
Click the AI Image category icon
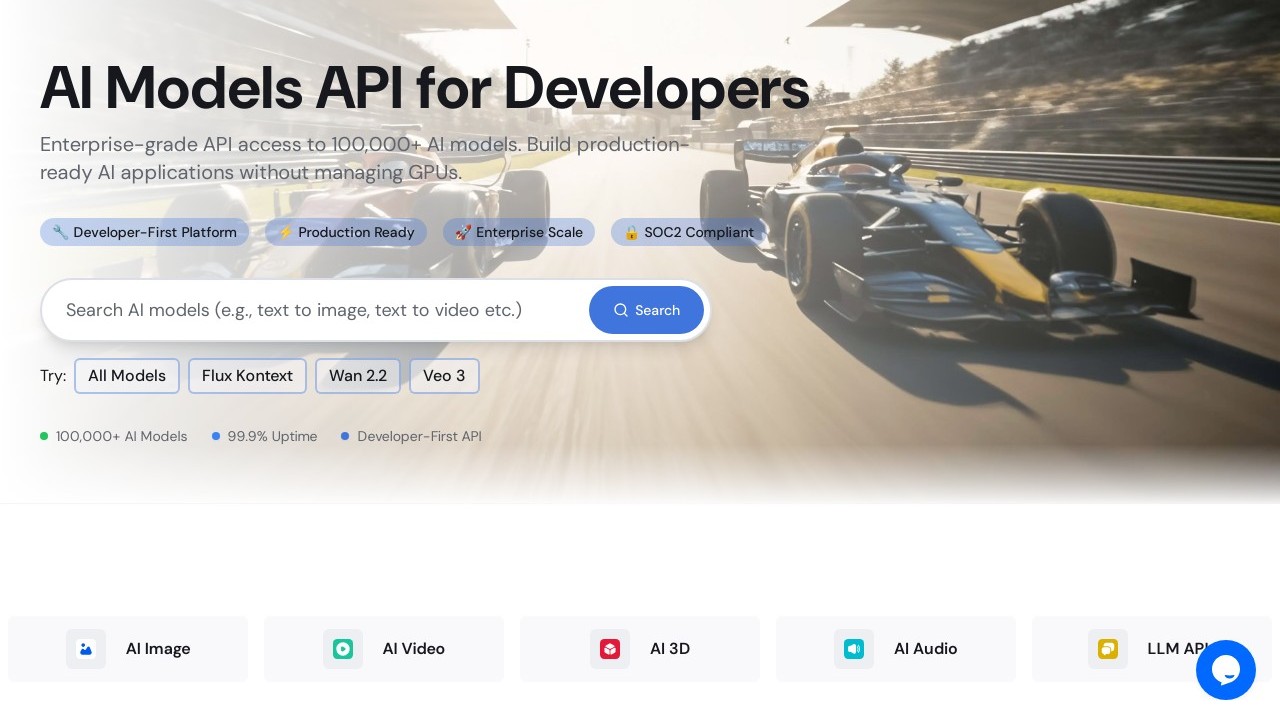pos(86,649)
